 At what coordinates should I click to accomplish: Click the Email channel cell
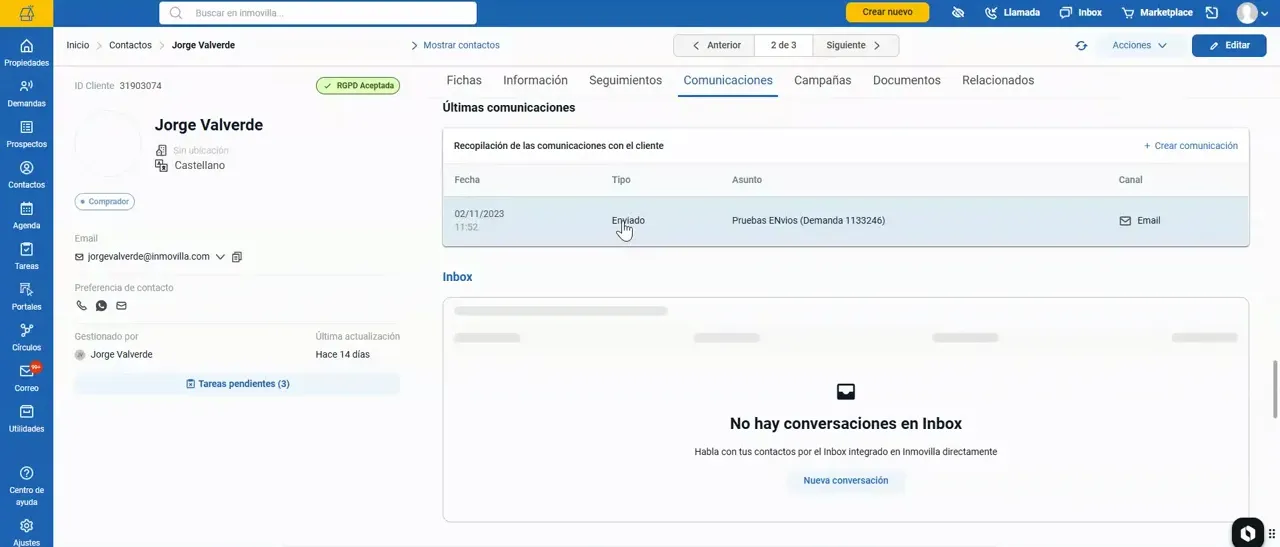click(1140, 221)
